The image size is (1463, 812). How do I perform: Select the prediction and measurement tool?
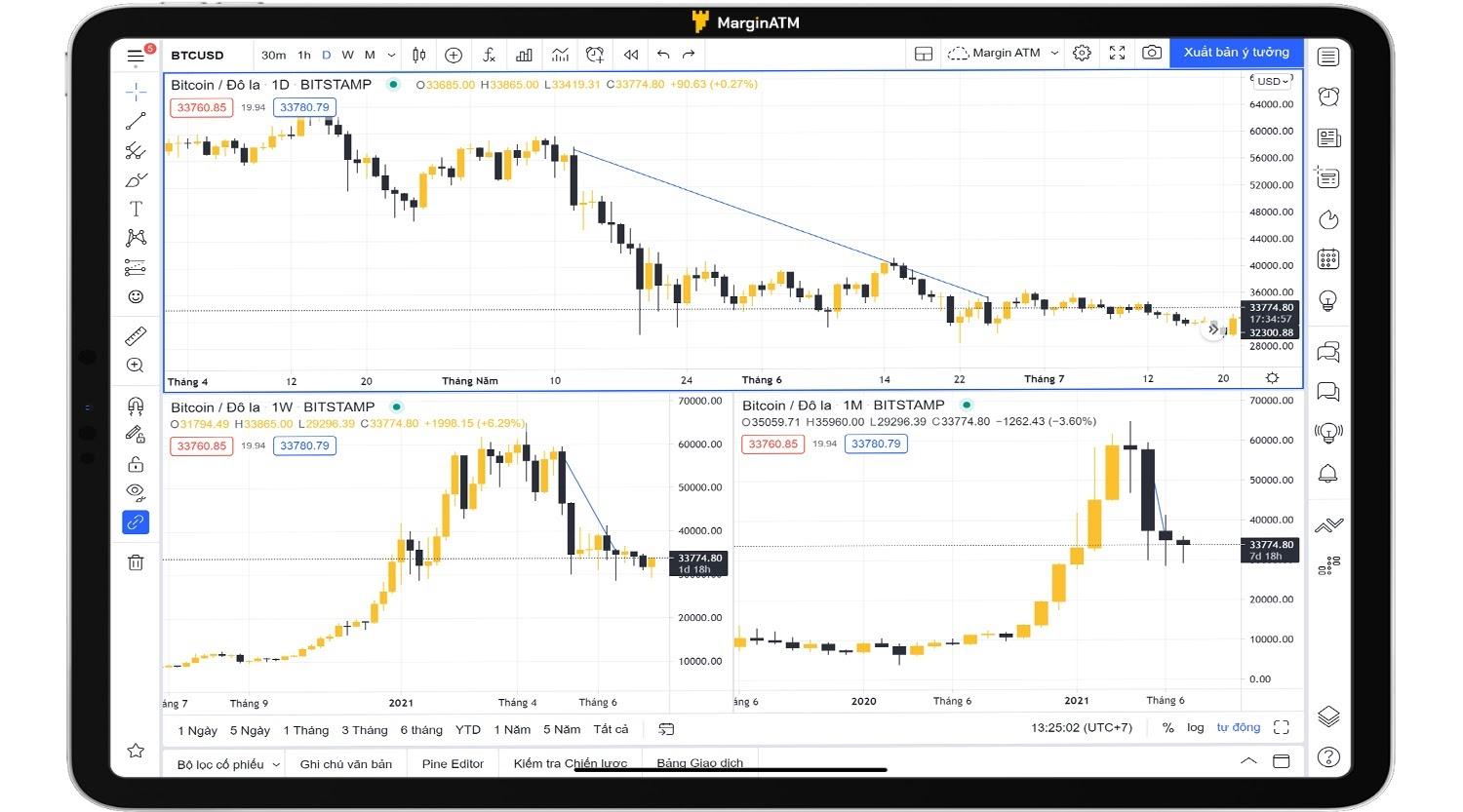pos(136,267)
